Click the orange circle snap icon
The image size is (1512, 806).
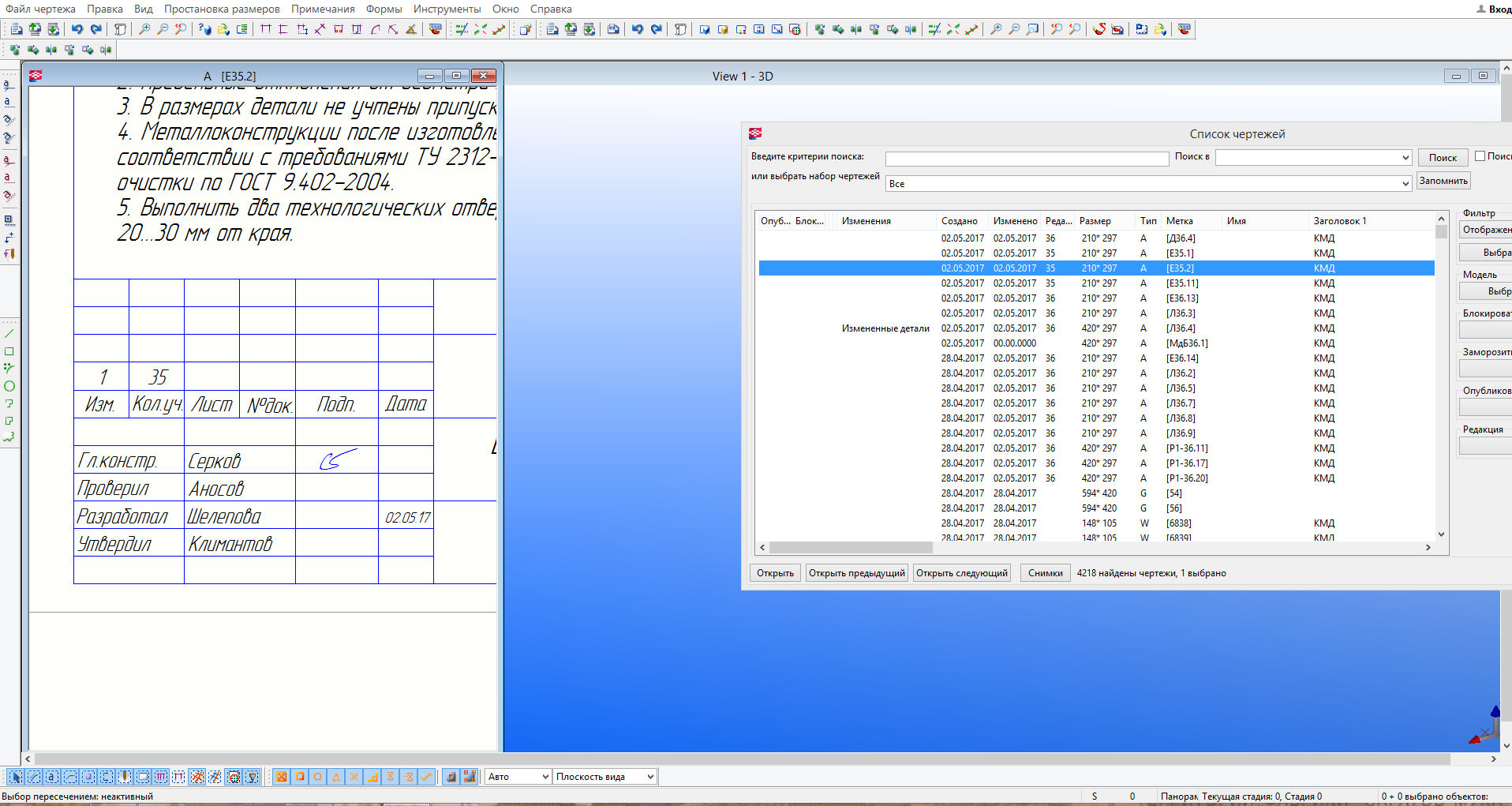317,777
